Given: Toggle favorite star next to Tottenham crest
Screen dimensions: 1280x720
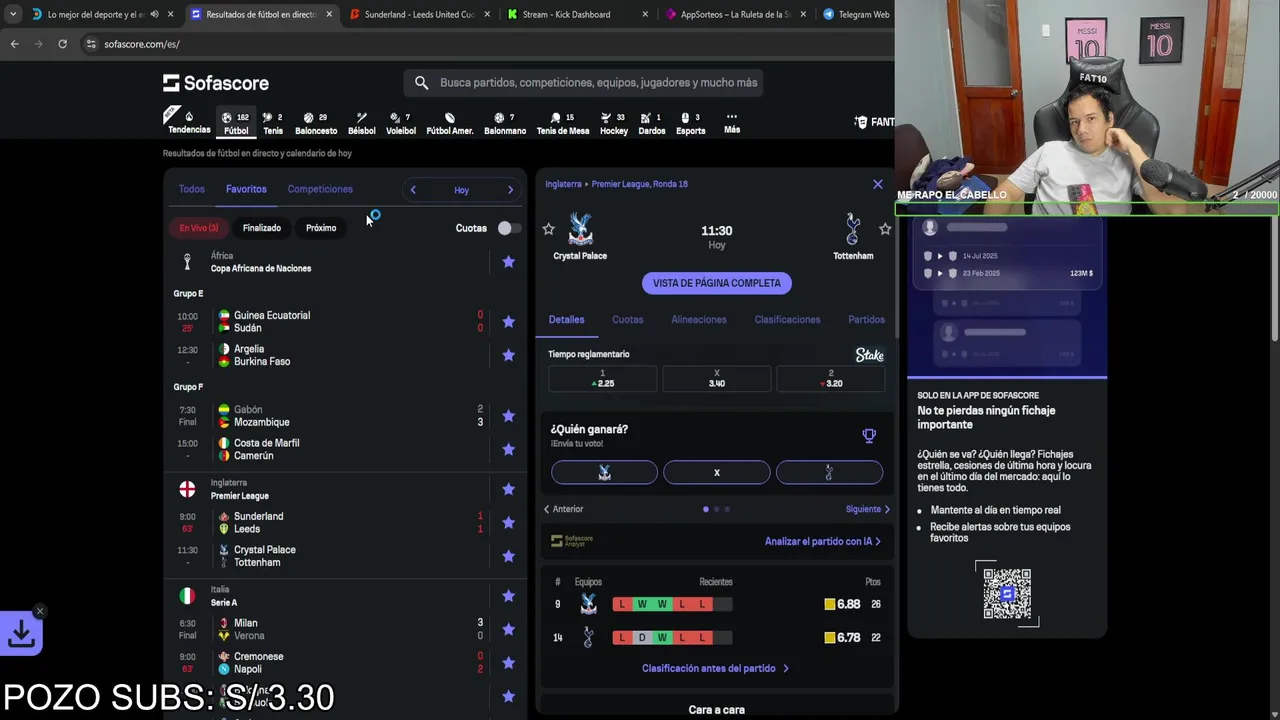Looking at the screenshot, I should click(x=885, y=229).
